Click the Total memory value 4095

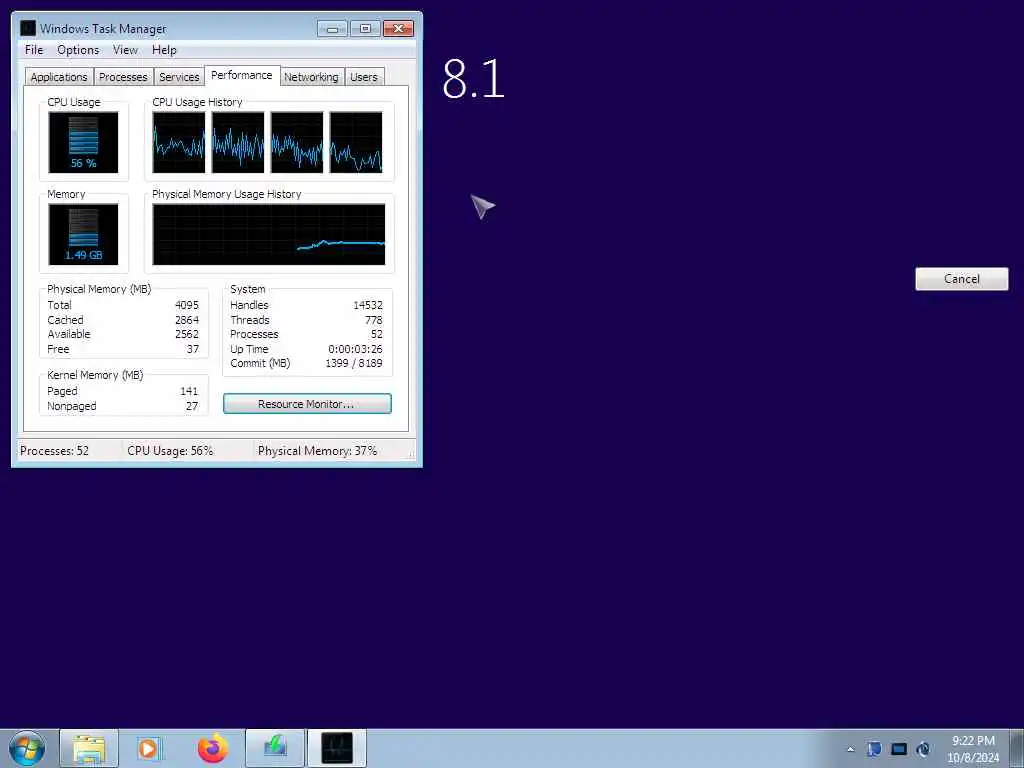pos(187,305)
